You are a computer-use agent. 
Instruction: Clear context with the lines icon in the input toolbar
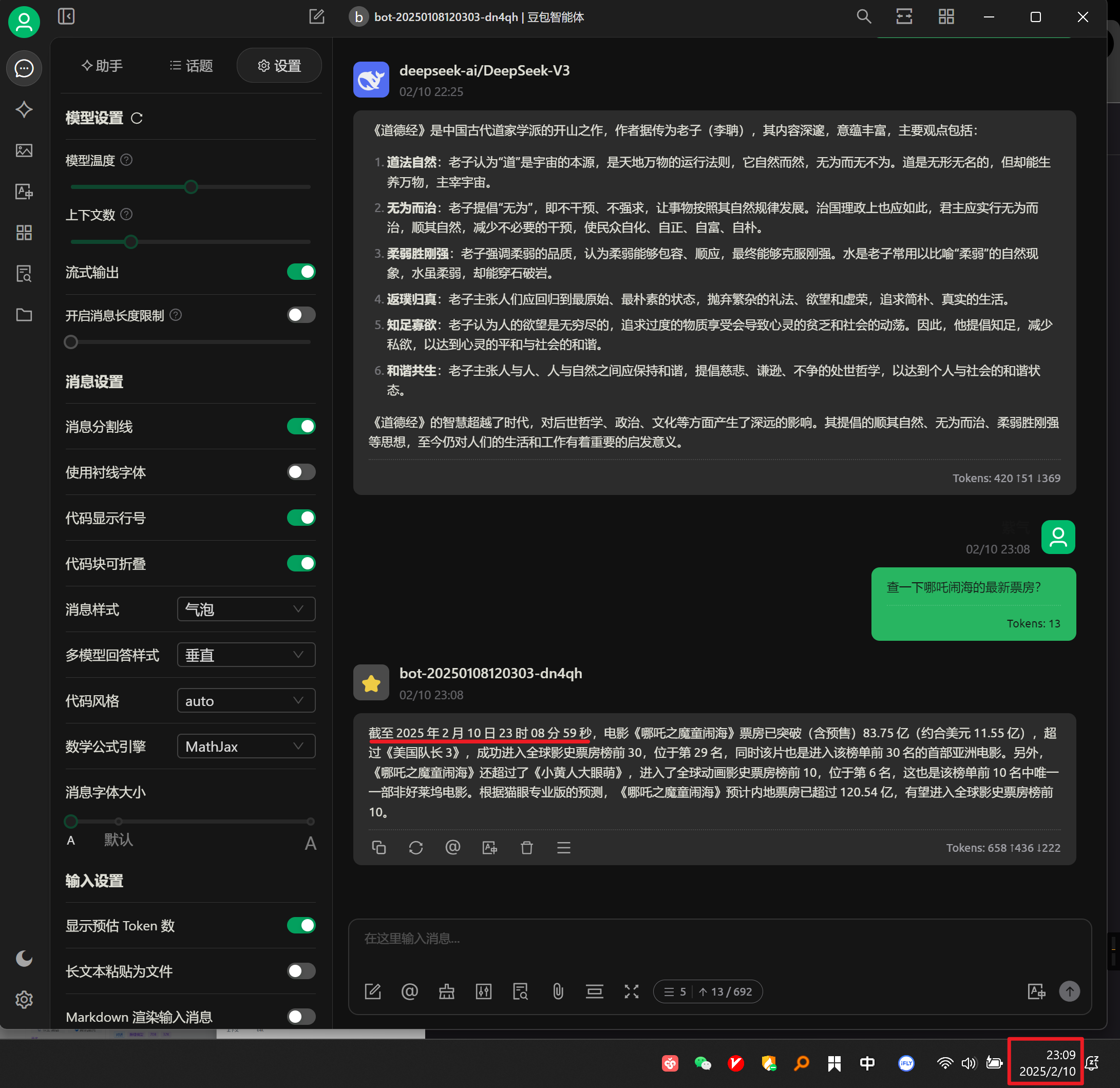(594, 991)
